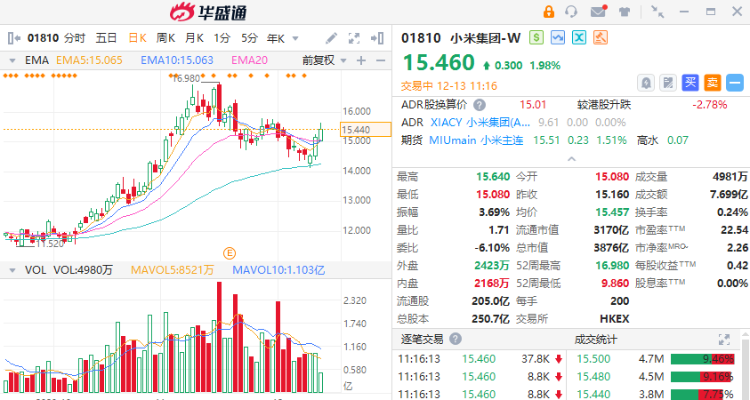Toggle fullscreen chart icon
The height and width of the screenshot is (400, 750).
point(354,38)
